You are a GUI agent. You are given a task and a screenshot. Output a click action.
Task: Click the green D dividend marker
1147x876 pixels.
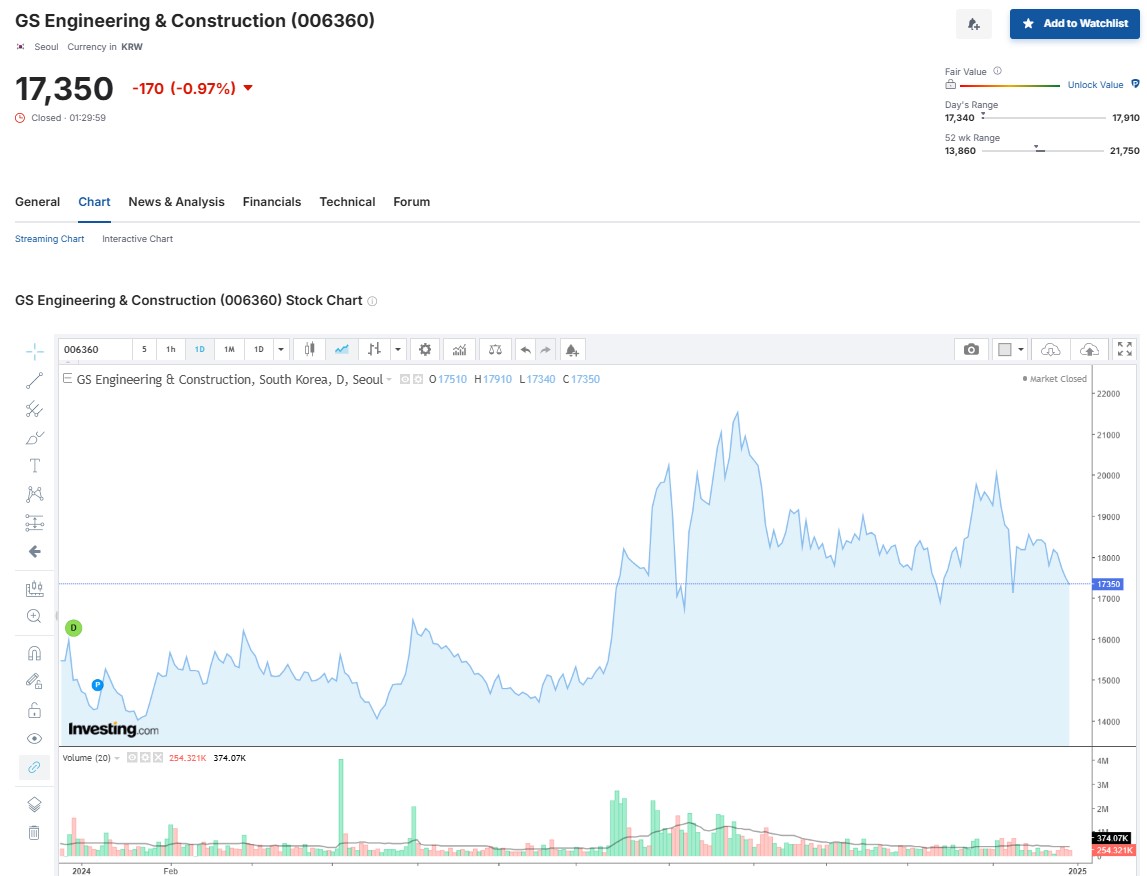click(73, 628)
